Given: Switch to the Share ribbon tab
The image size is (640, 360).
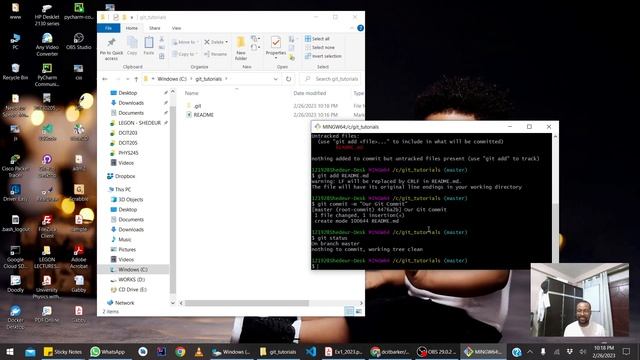Looking at the screenshot, I should (155, 28).
